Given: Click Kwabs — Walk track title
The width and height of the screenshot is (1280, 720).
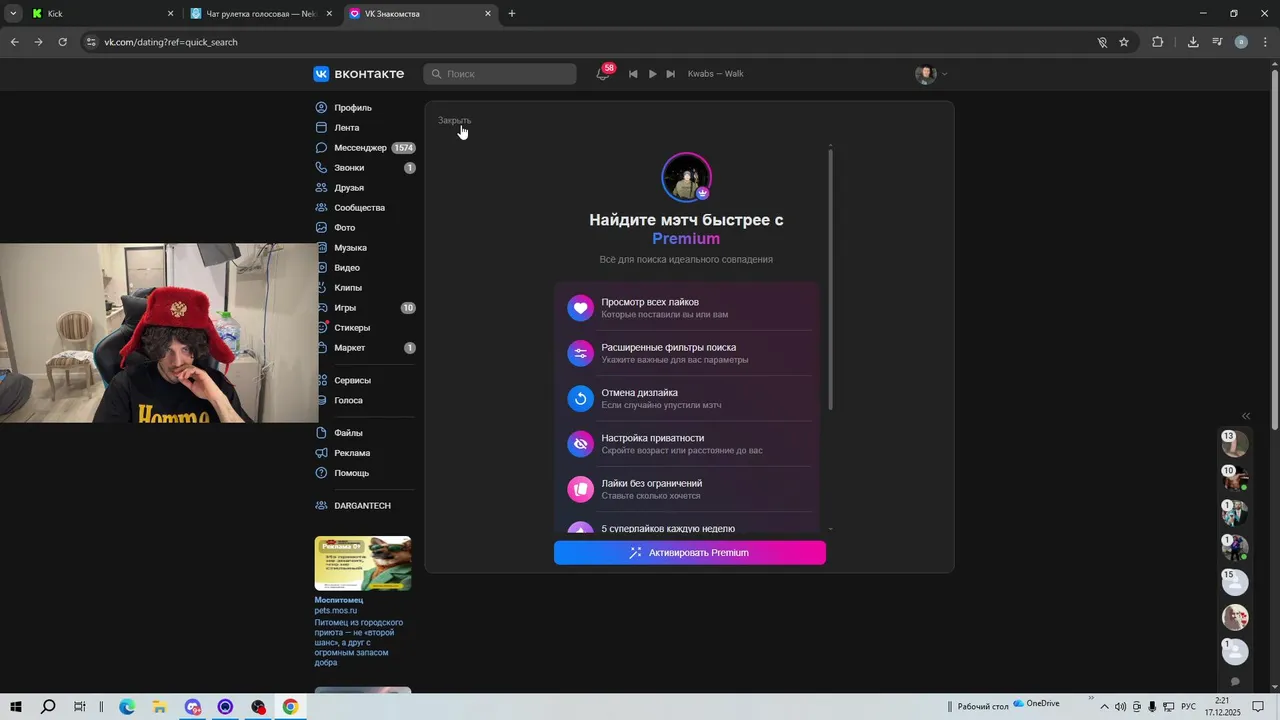Looking at the screenshot, I should (715, 74).
